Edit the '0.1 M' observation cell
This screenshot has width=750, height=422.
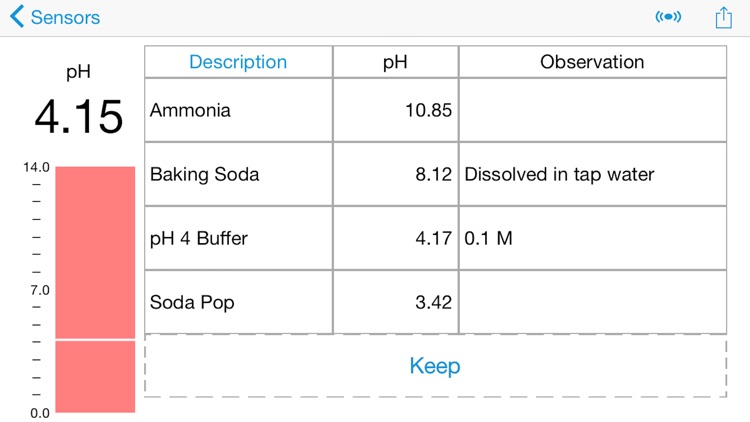593,238
